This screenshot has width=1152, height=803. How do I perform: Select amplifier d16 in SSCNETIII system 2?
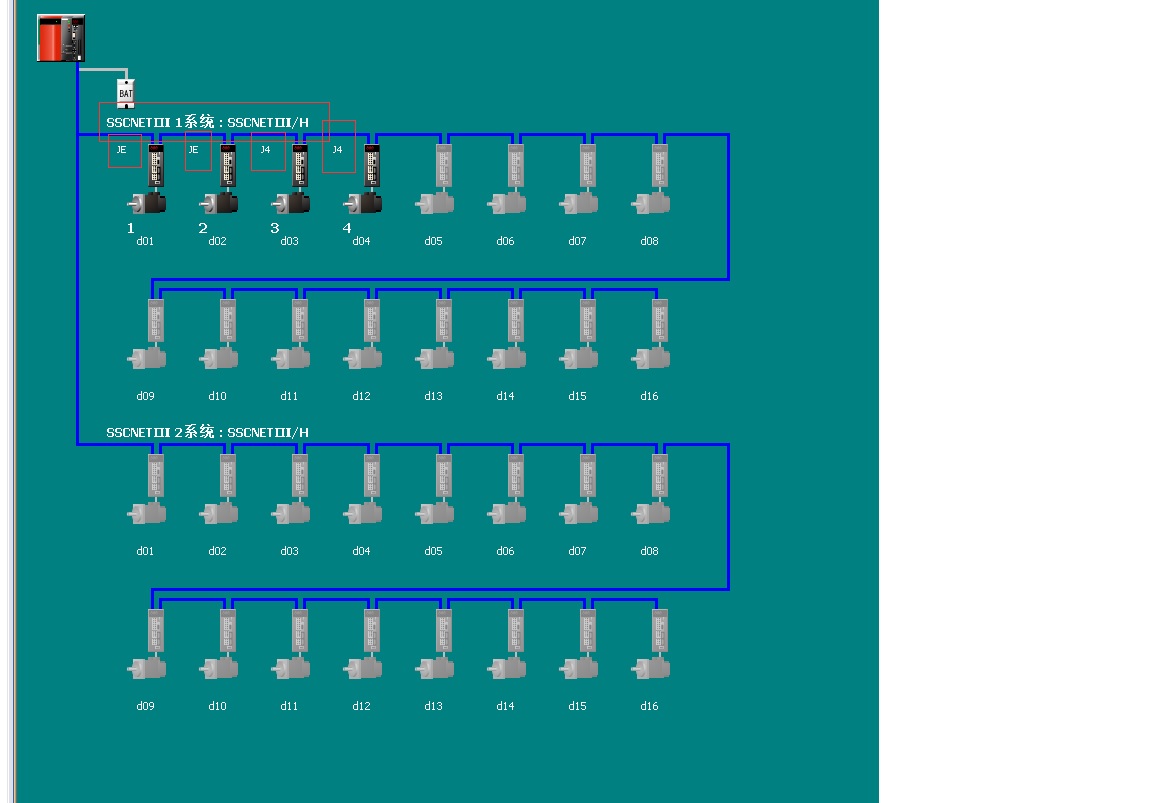point(659,632)
